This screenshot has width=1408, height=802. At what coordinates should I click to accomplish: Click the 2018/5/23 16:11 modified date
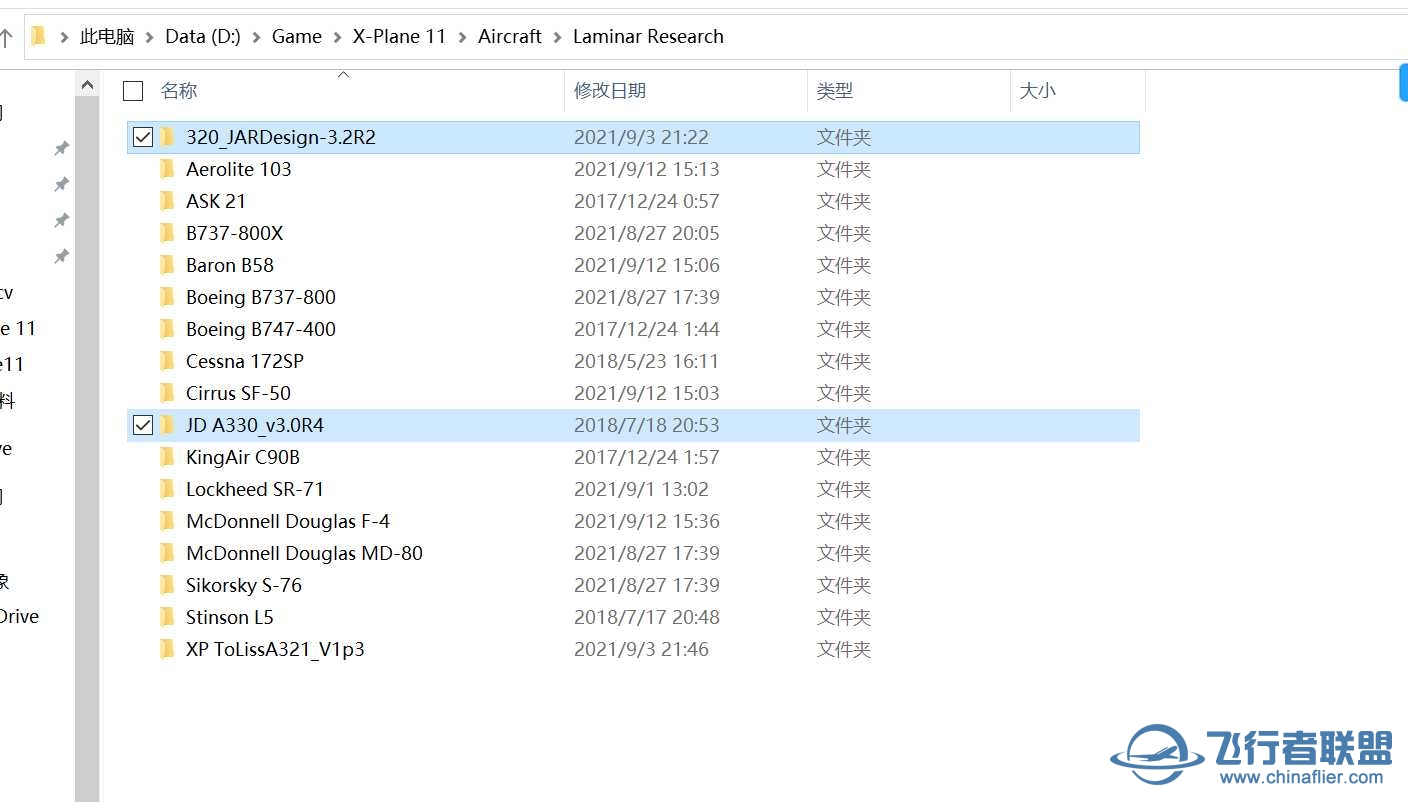click(646, 361)
